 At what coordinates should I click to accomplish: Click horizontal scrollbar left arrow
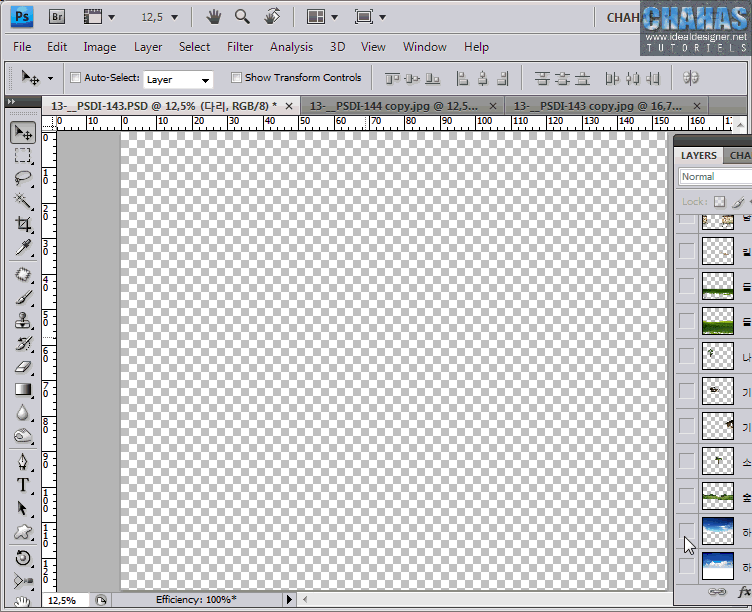pyautogui.click(x=305, y=599)
